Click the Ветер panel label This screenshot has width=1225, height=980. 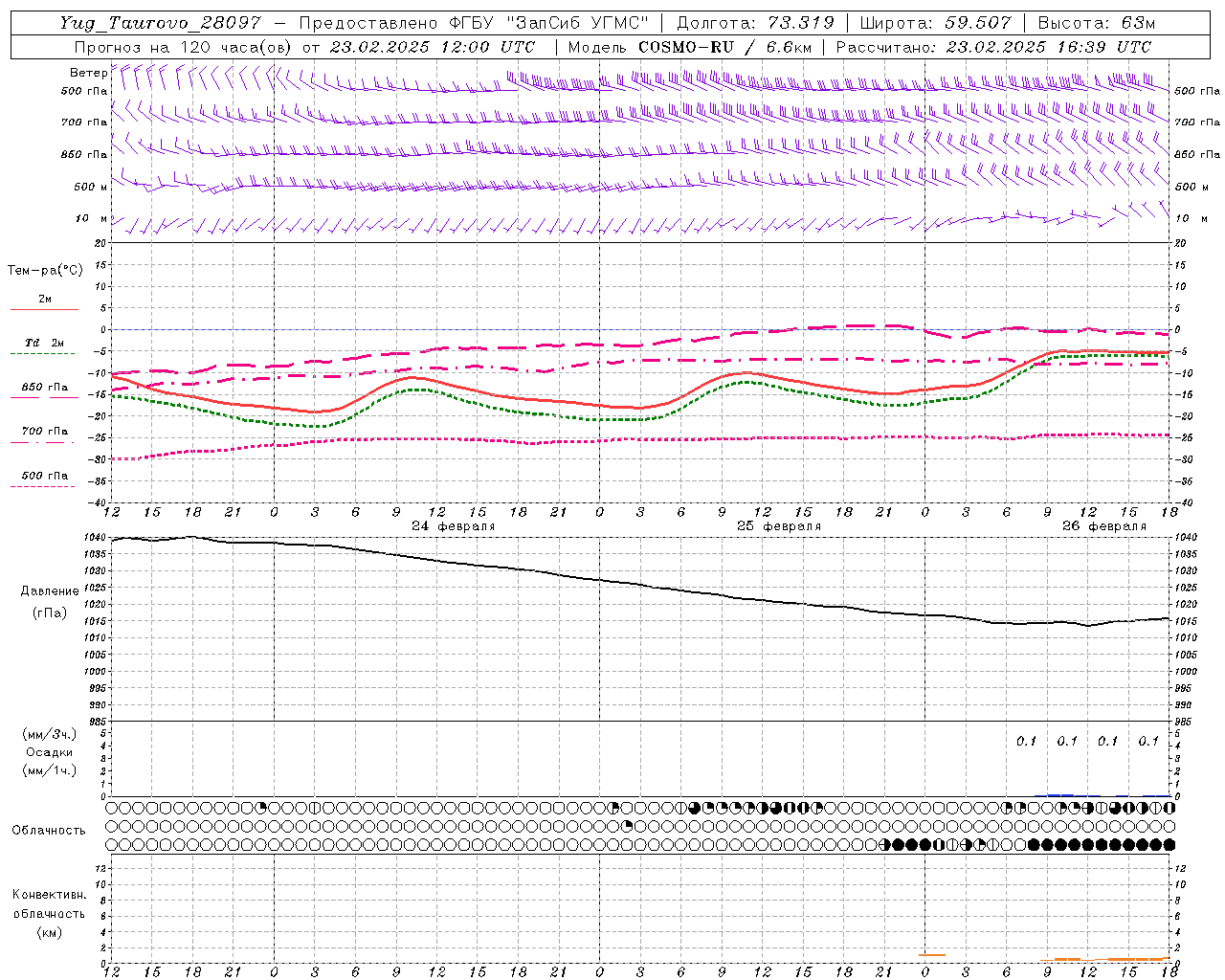[89, 73]
